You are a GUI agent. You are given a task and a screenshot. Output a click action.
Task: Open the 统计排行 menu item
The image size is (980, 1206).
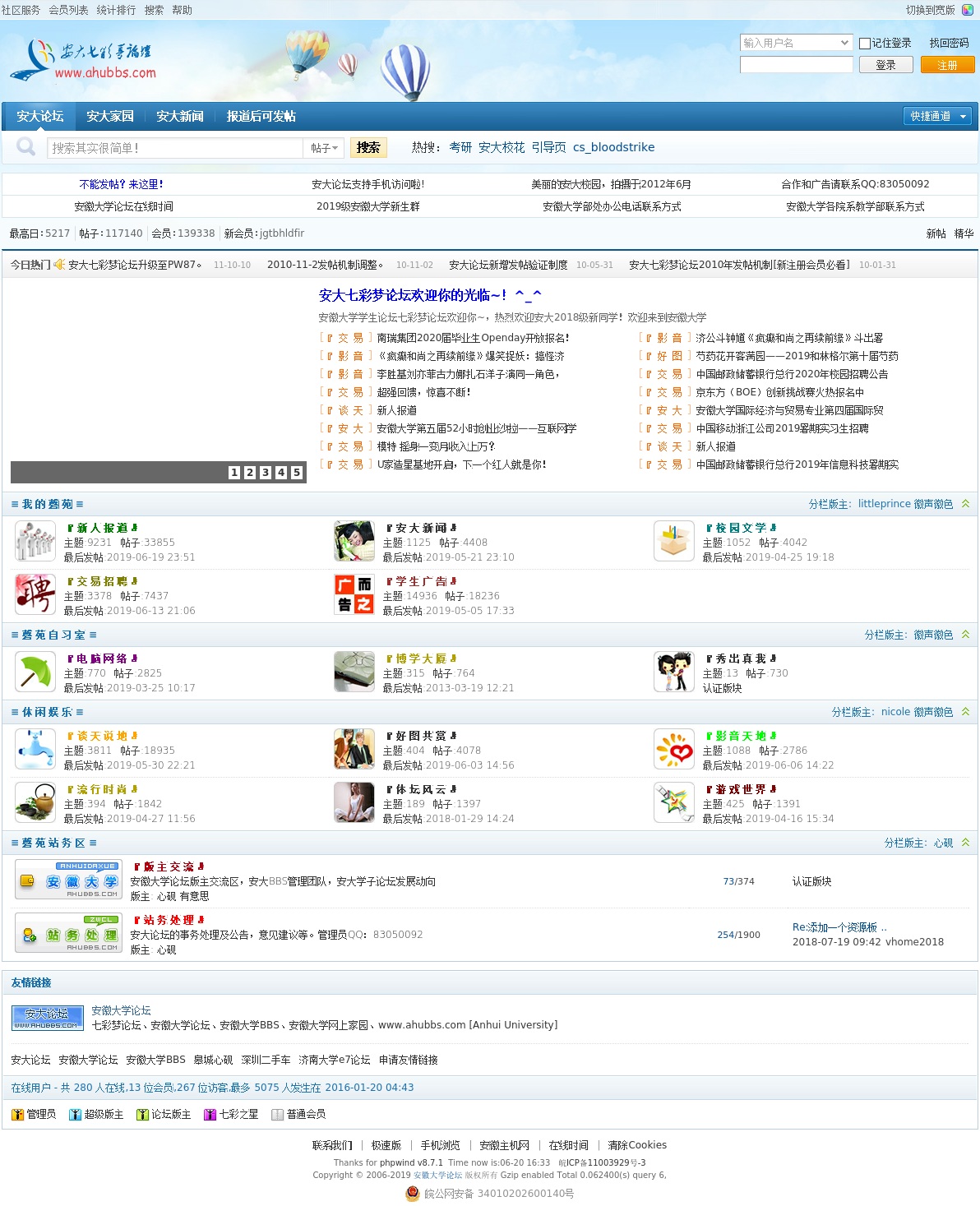pyautogui.click(x=116, y=10)
